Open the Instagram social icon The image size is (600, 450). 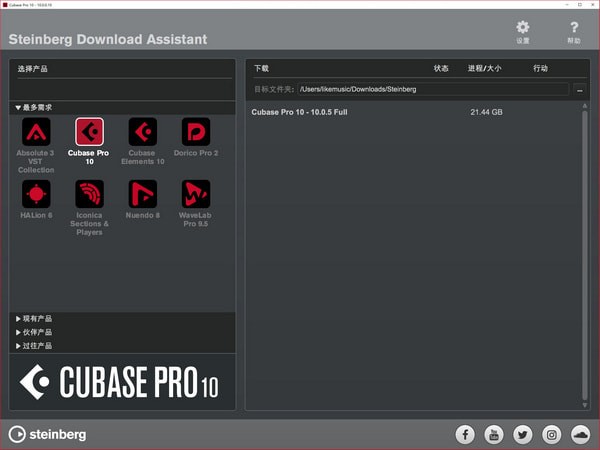point(551,434)
